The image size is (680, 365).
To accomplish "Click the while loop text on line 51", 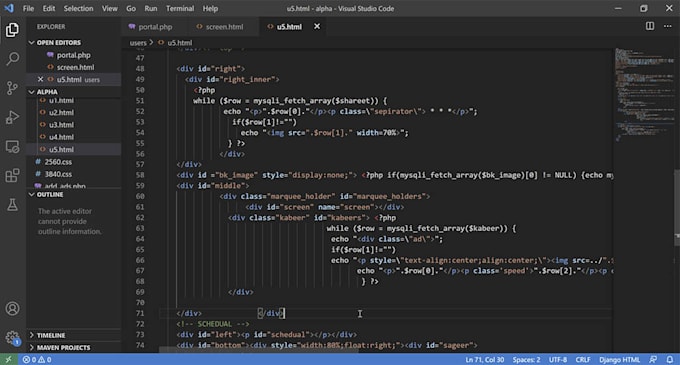I will [290, 101].
